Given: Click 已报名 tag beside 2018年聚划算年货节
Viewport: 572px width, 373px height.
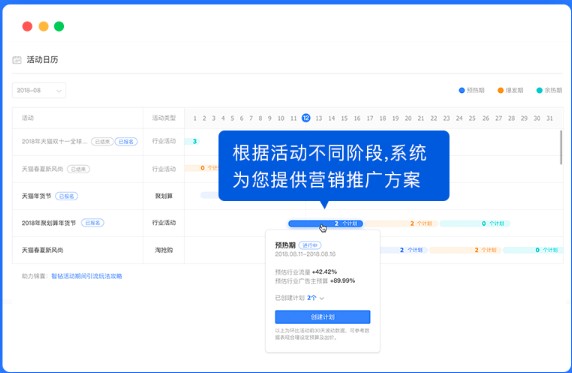Looking at the screenshot, I should tap(92, 223).
